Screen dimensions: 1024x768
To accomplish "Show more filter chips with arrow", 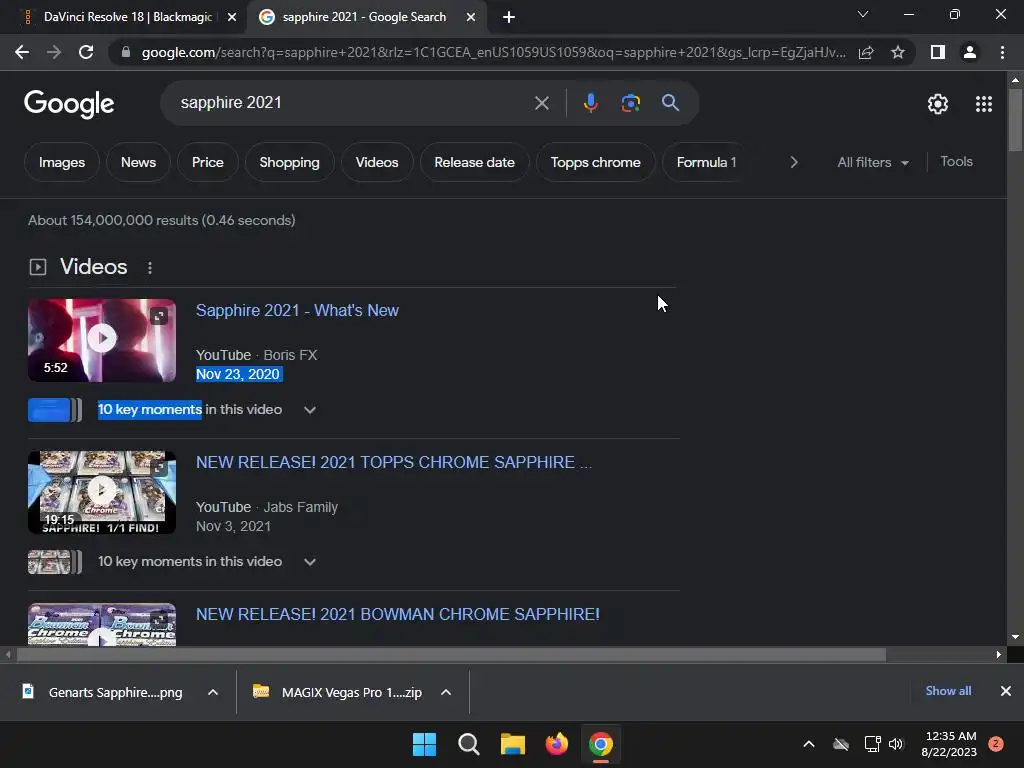I will click(x=793, y=162).
